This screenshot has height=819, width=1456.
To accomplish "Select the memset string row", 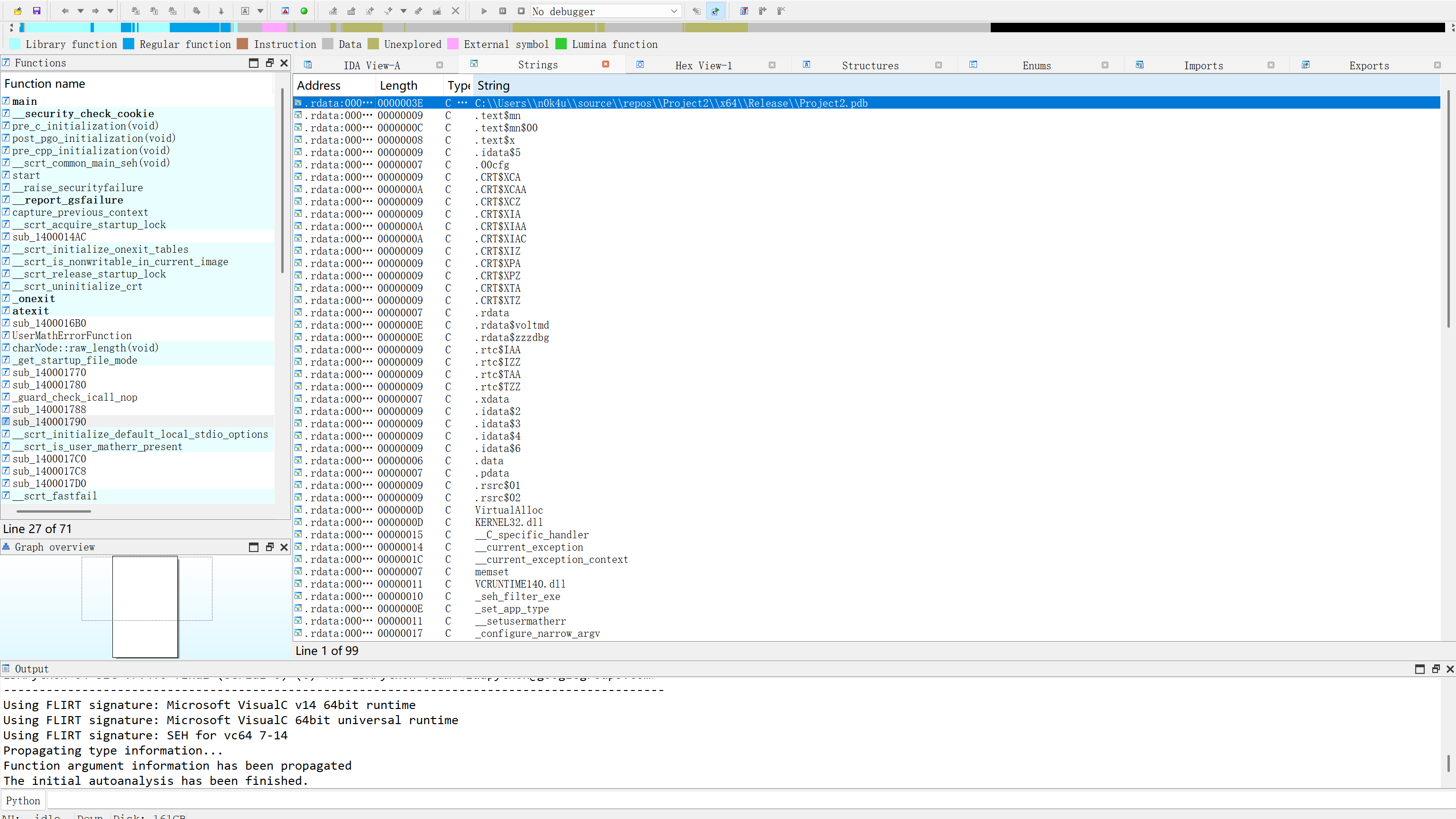I will (x=866, y=571).
